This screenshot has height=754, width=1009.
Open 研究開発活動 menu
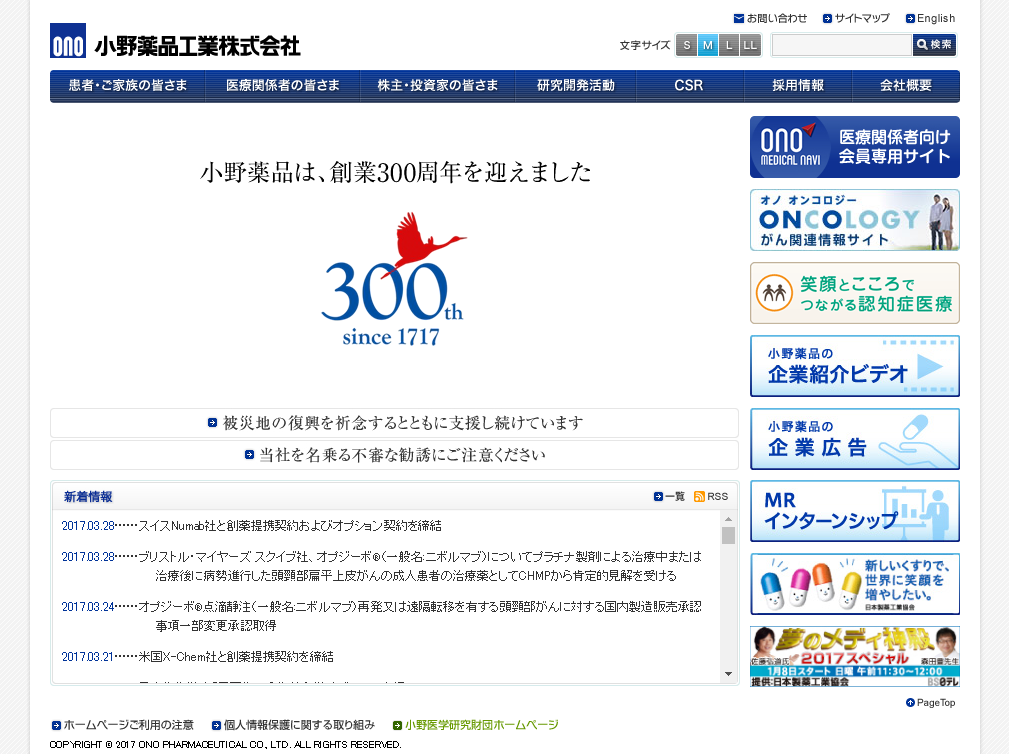click(576, 86)
